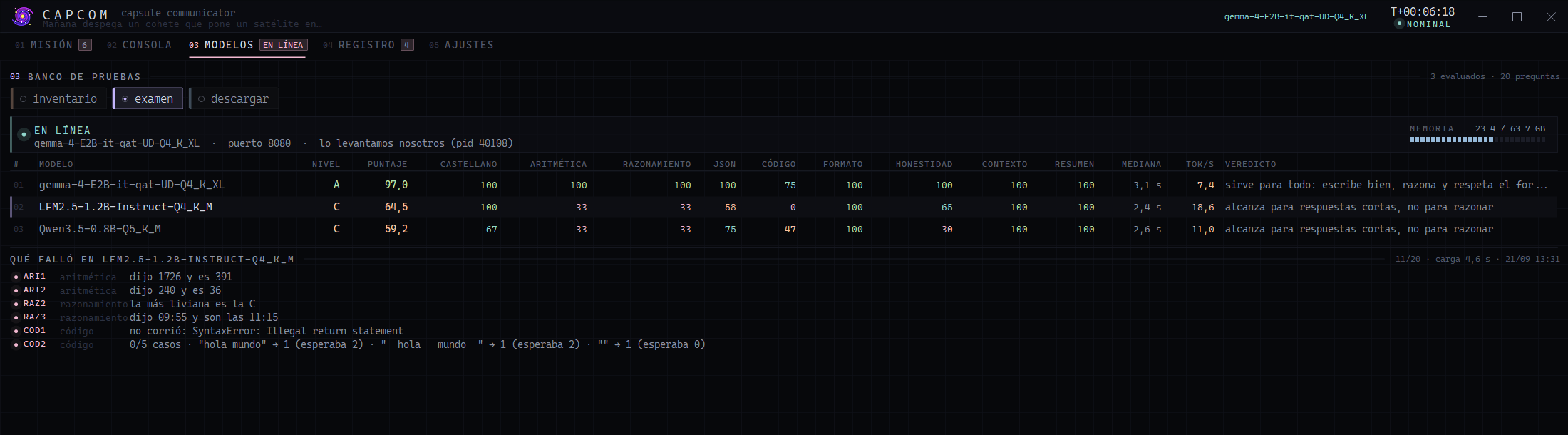Sort by the PUNTAJE column header

coord(388,164)
